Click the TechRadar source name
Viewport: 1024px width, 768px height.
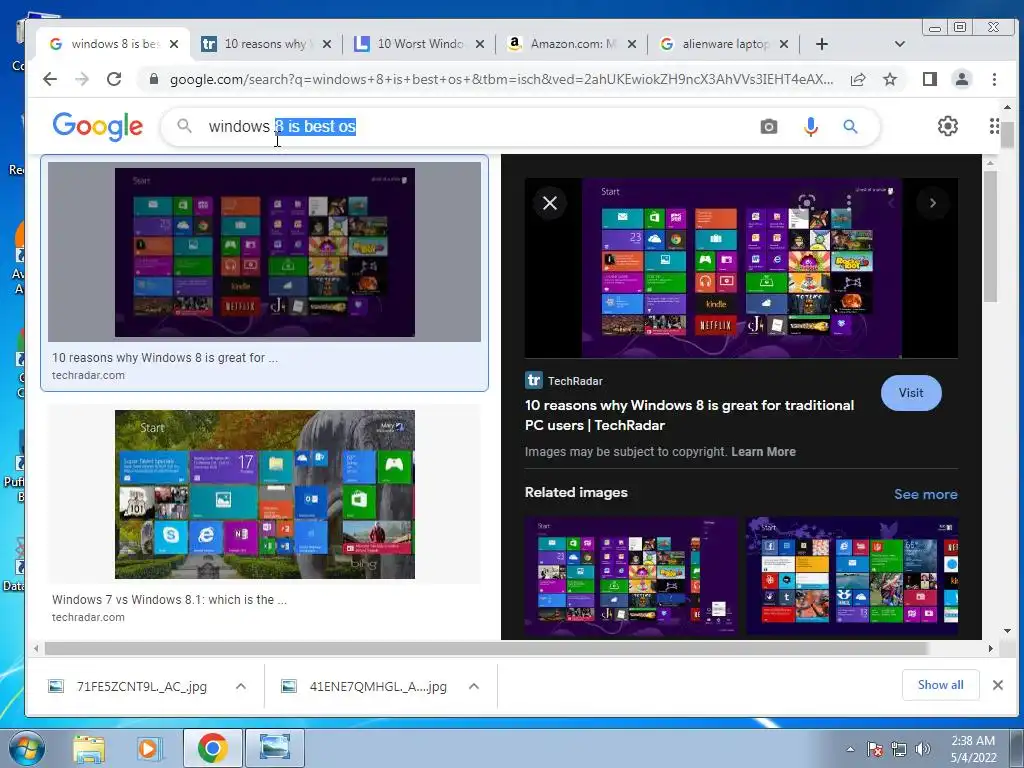[575, 381]
